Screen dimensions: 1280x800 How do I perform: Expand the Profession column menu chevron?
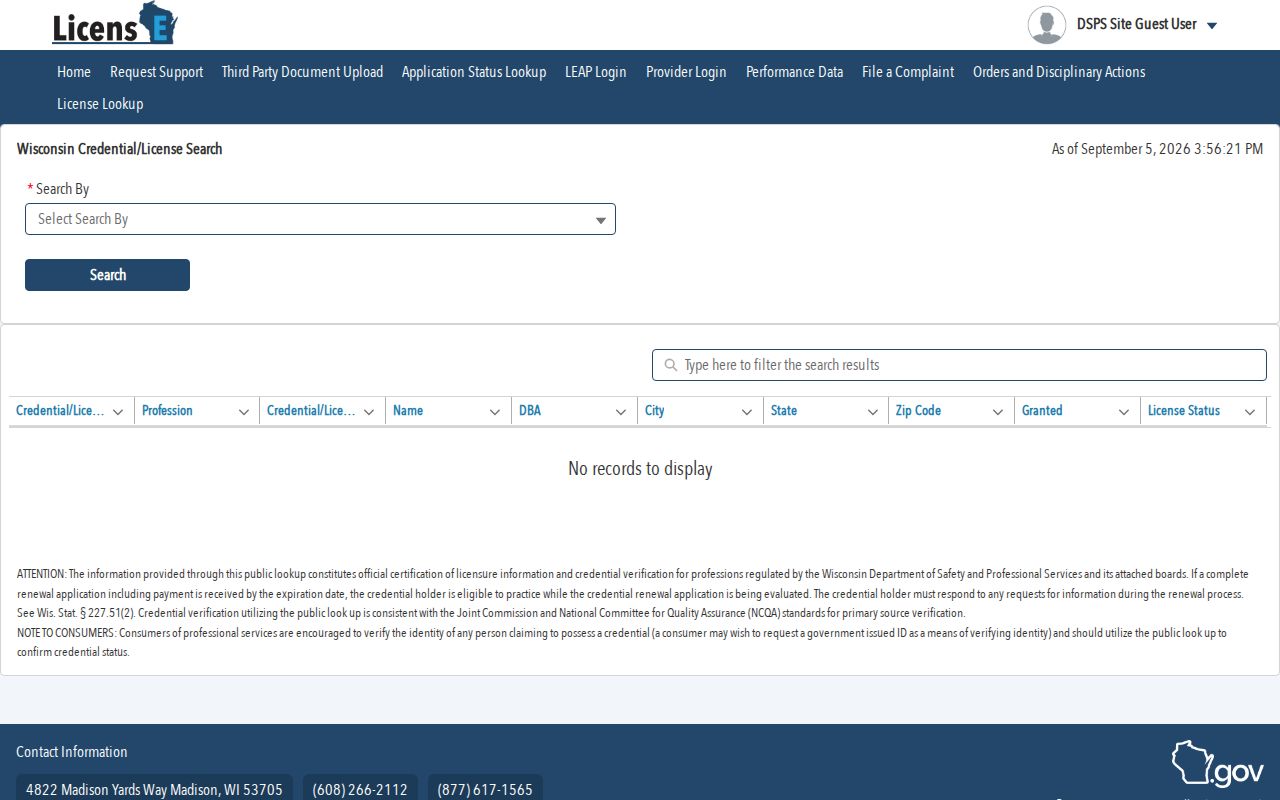click(x=244, y=412)
